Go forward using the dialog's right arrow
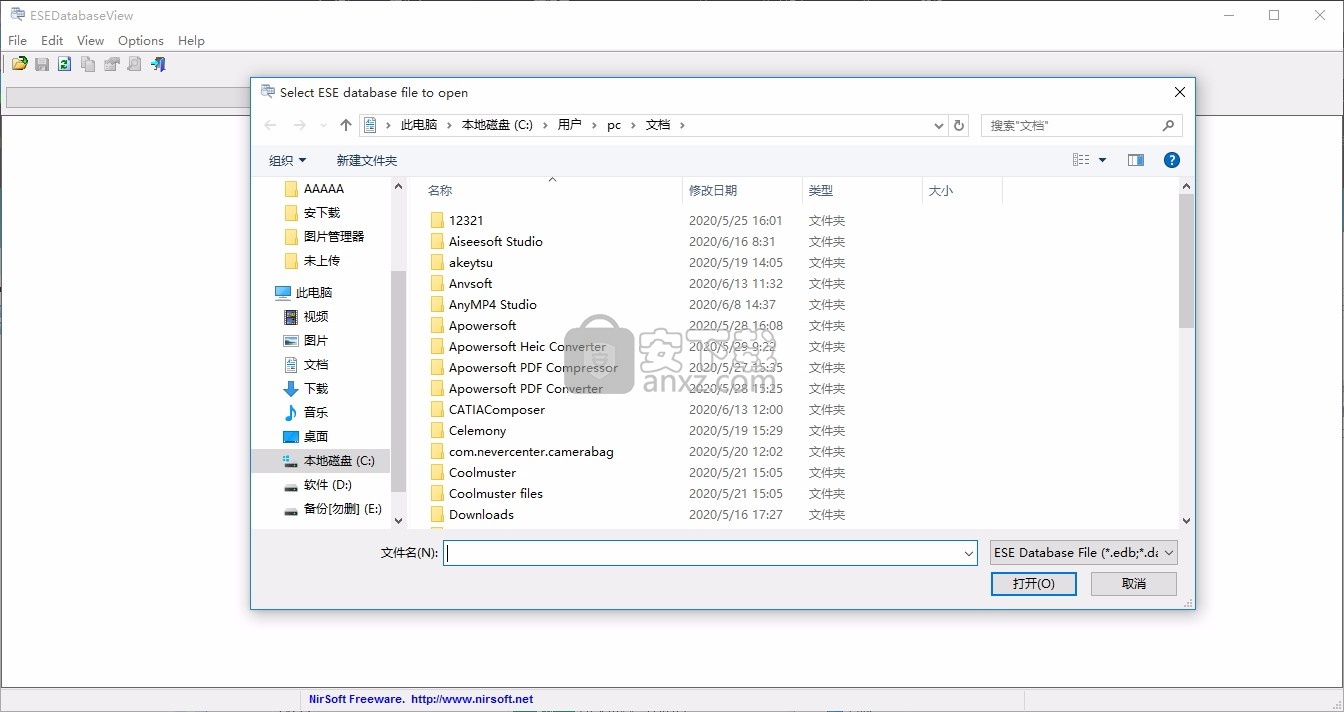 coord(299,125)
